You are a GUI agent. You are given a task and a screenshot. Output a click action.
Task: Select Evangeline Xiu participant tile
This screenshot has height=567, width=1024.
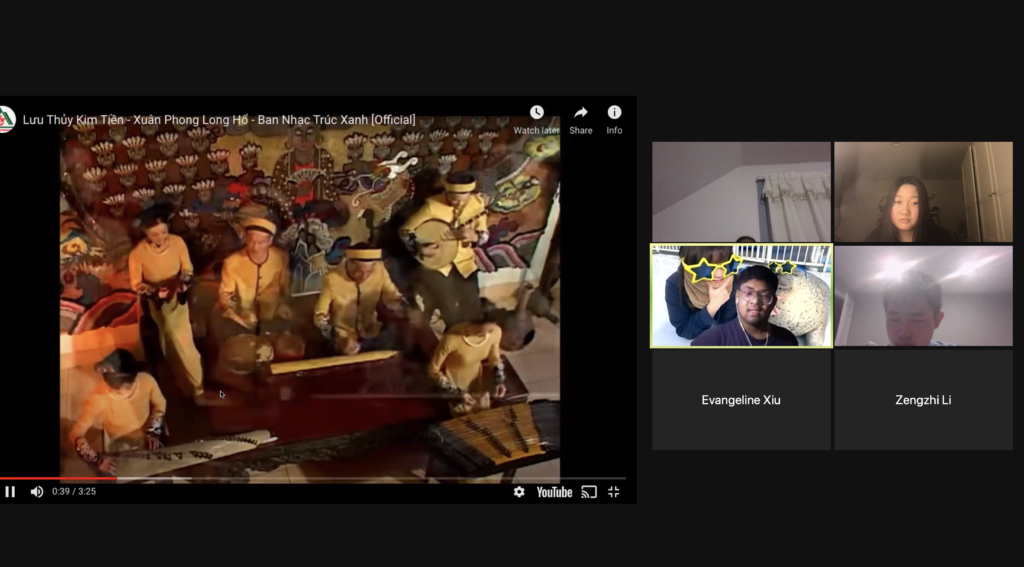pos(741,400)
